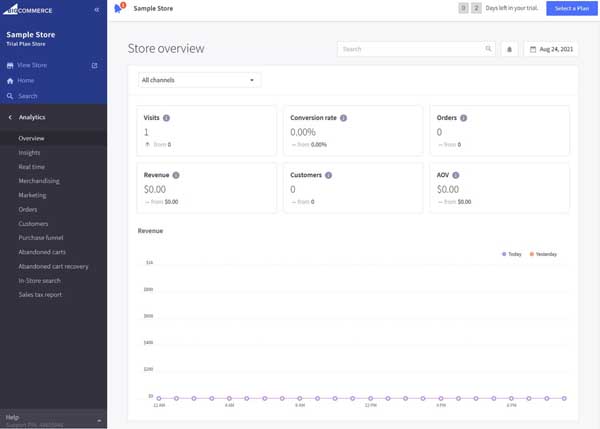
Task: Open the Aug 24, 2021 date picker
Action: [x=551, y=49]
